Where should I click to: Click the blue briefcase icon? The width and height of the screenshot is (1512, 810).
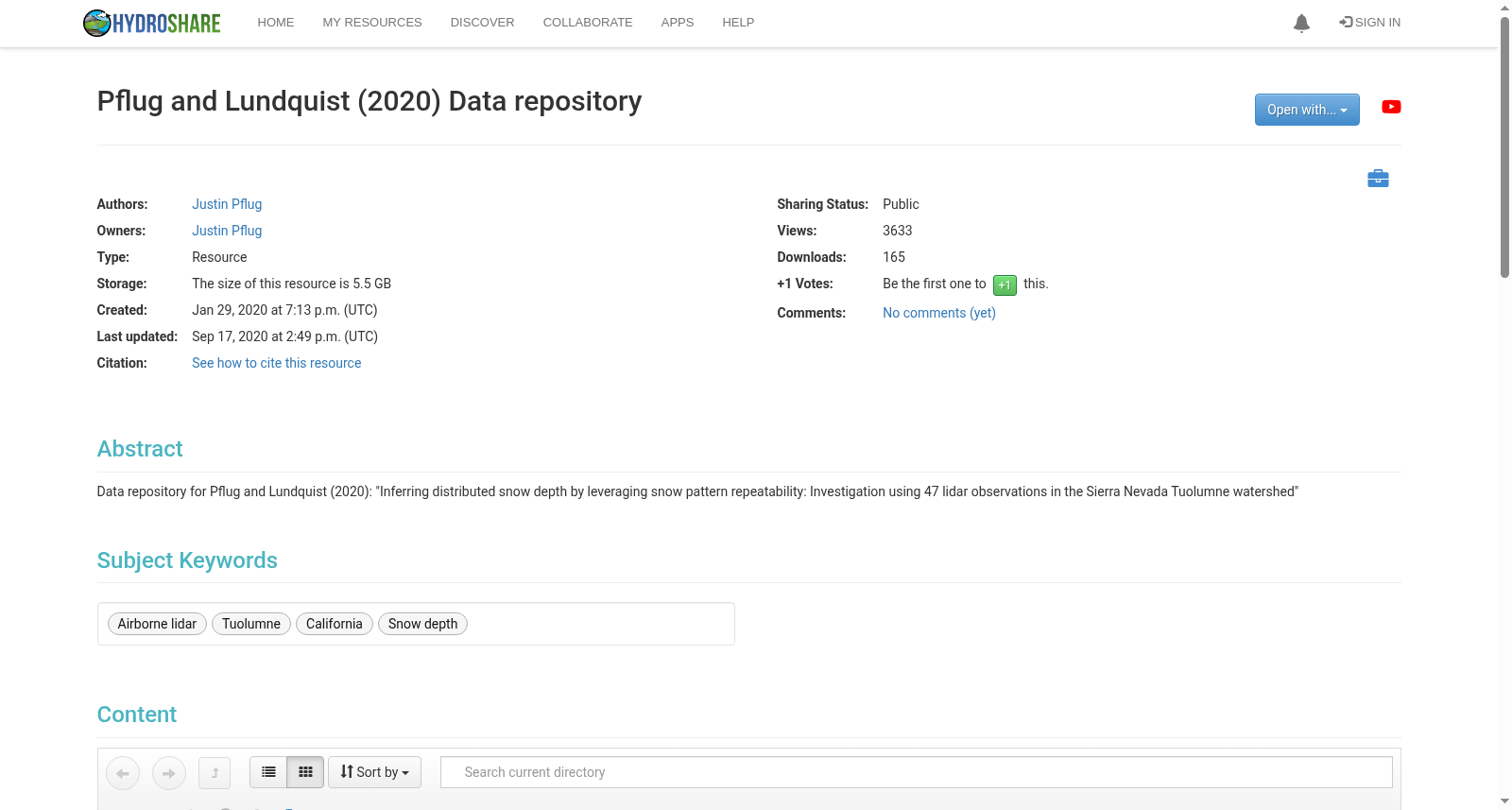[x=1378, y=178]
